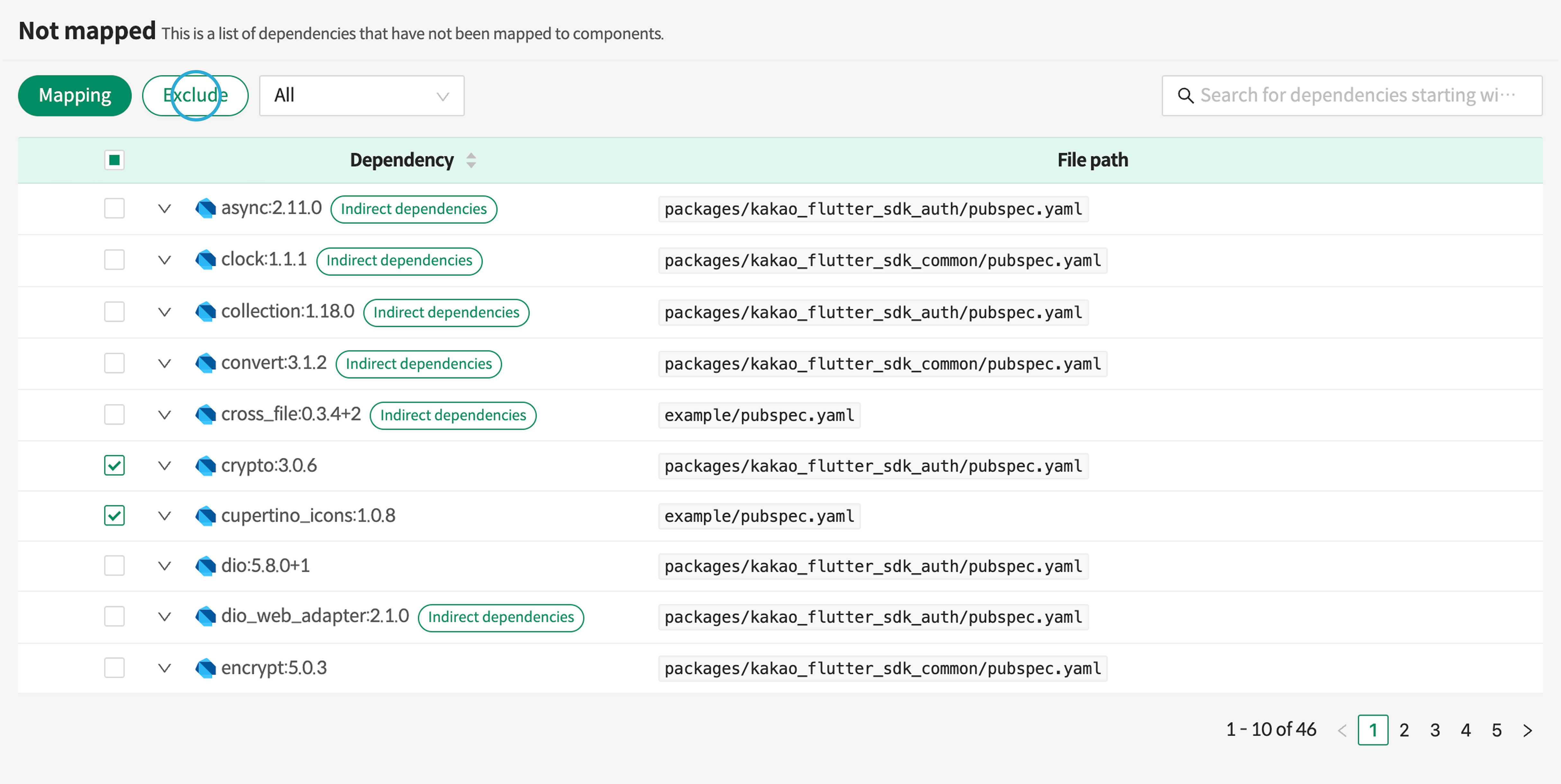Click the Dart icon next to crypto:3.0.6
Screen dimensions: 1561x784
(205, 465)
